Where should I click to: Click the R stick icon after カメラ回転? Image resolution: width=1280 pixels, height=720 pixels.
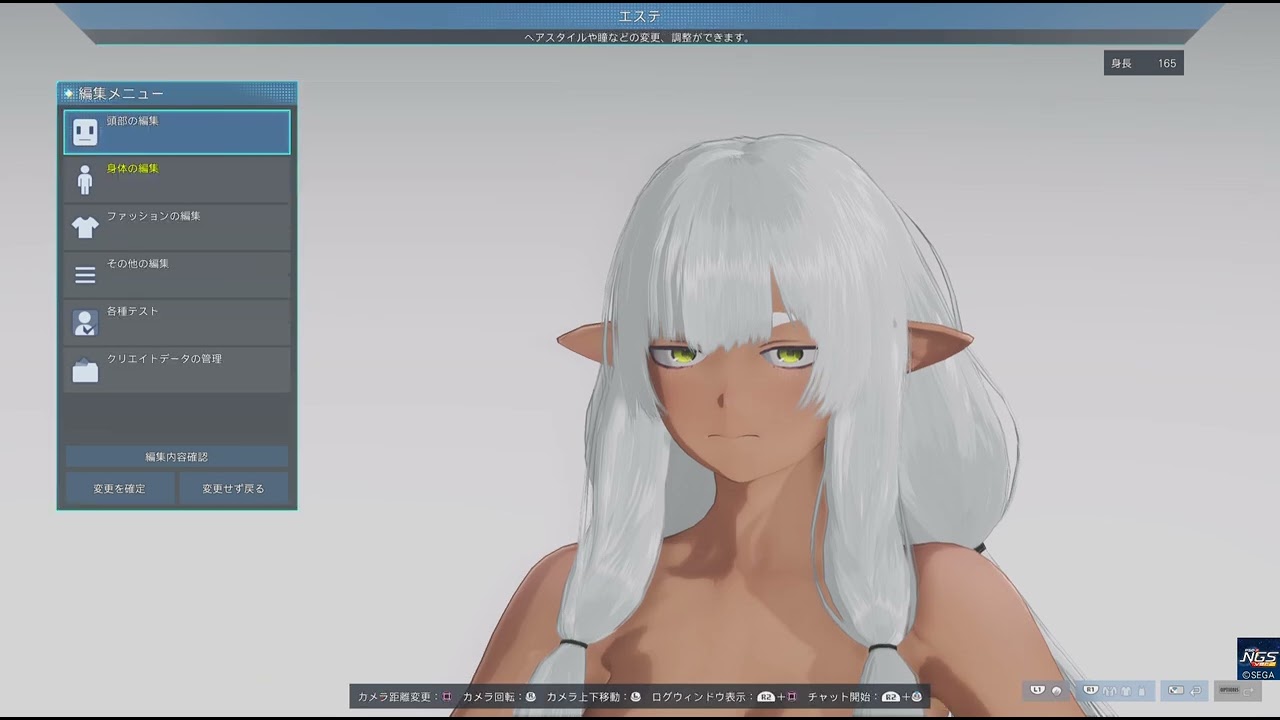[x=530, y=697]
